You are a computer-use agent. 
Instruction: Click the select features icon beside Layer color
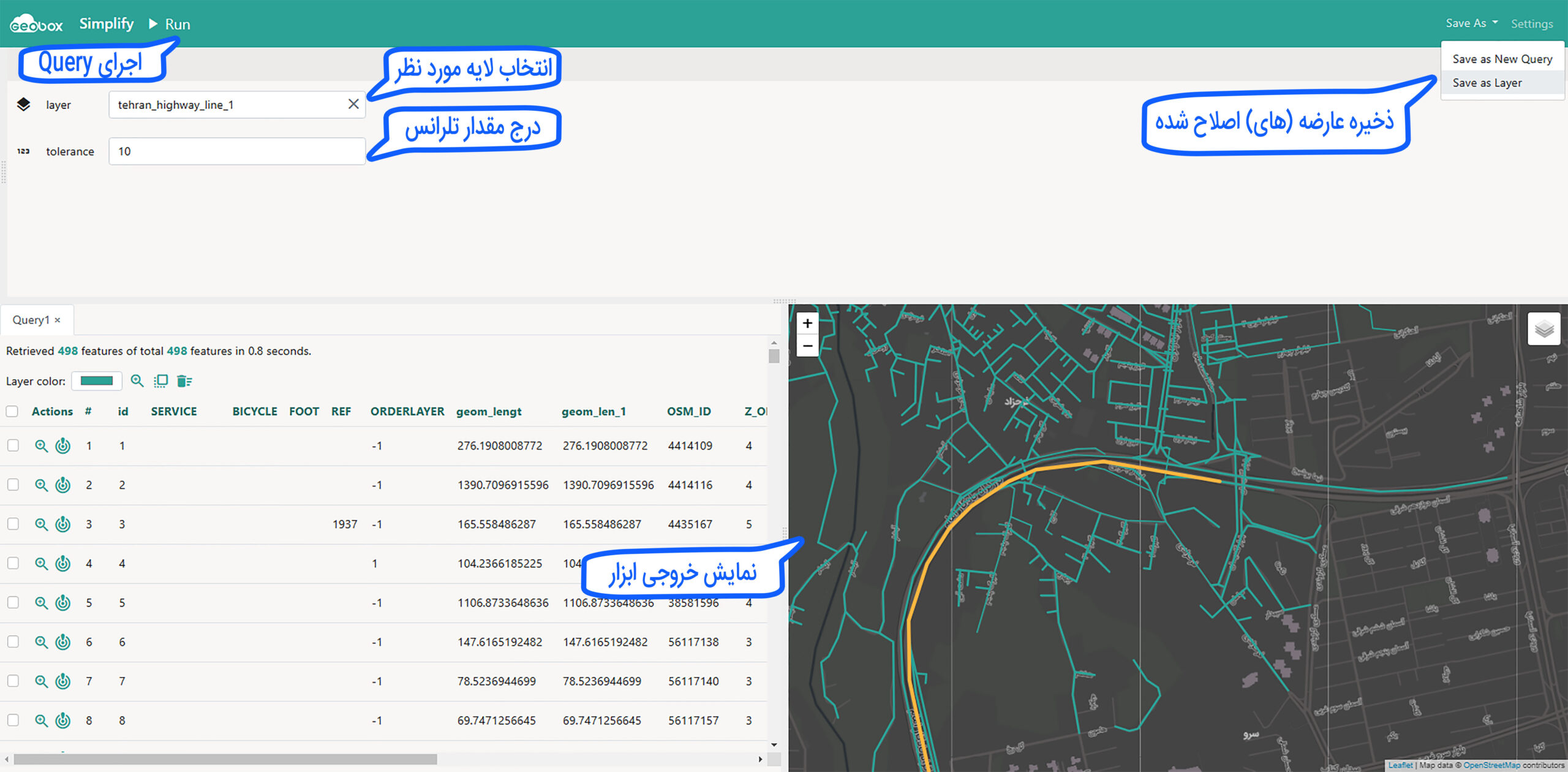click(160, 381)
